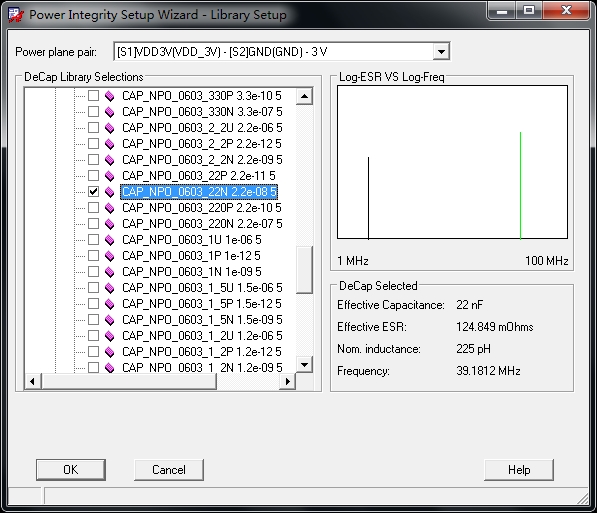This screenshot has height=513, width=597.
Task: Click the vertical scrollbar thumb in decap list
Action: click(x=304, y=270)
